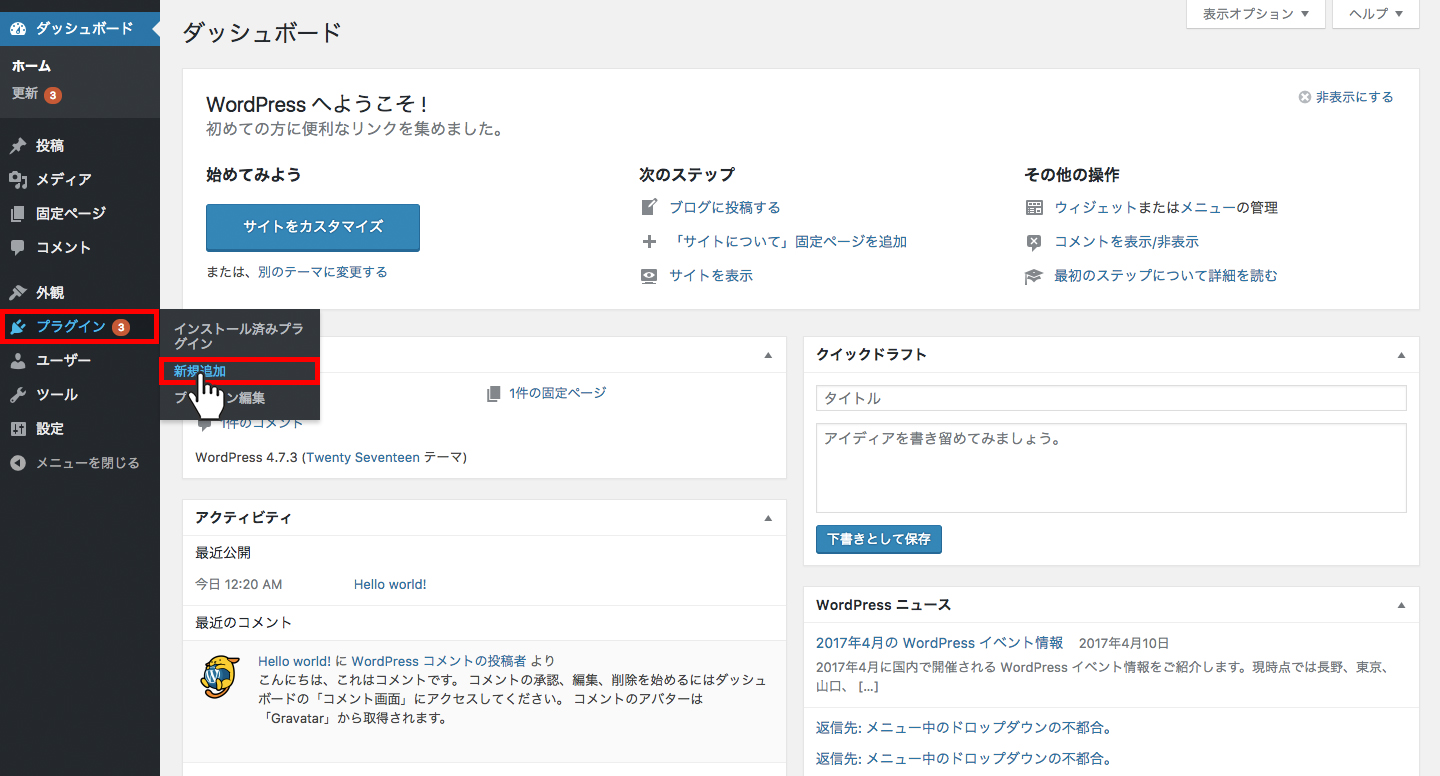Click the Wapuu avatar in recent comments
Viewport: 1440px width, 776px height.
click(220, 677)
